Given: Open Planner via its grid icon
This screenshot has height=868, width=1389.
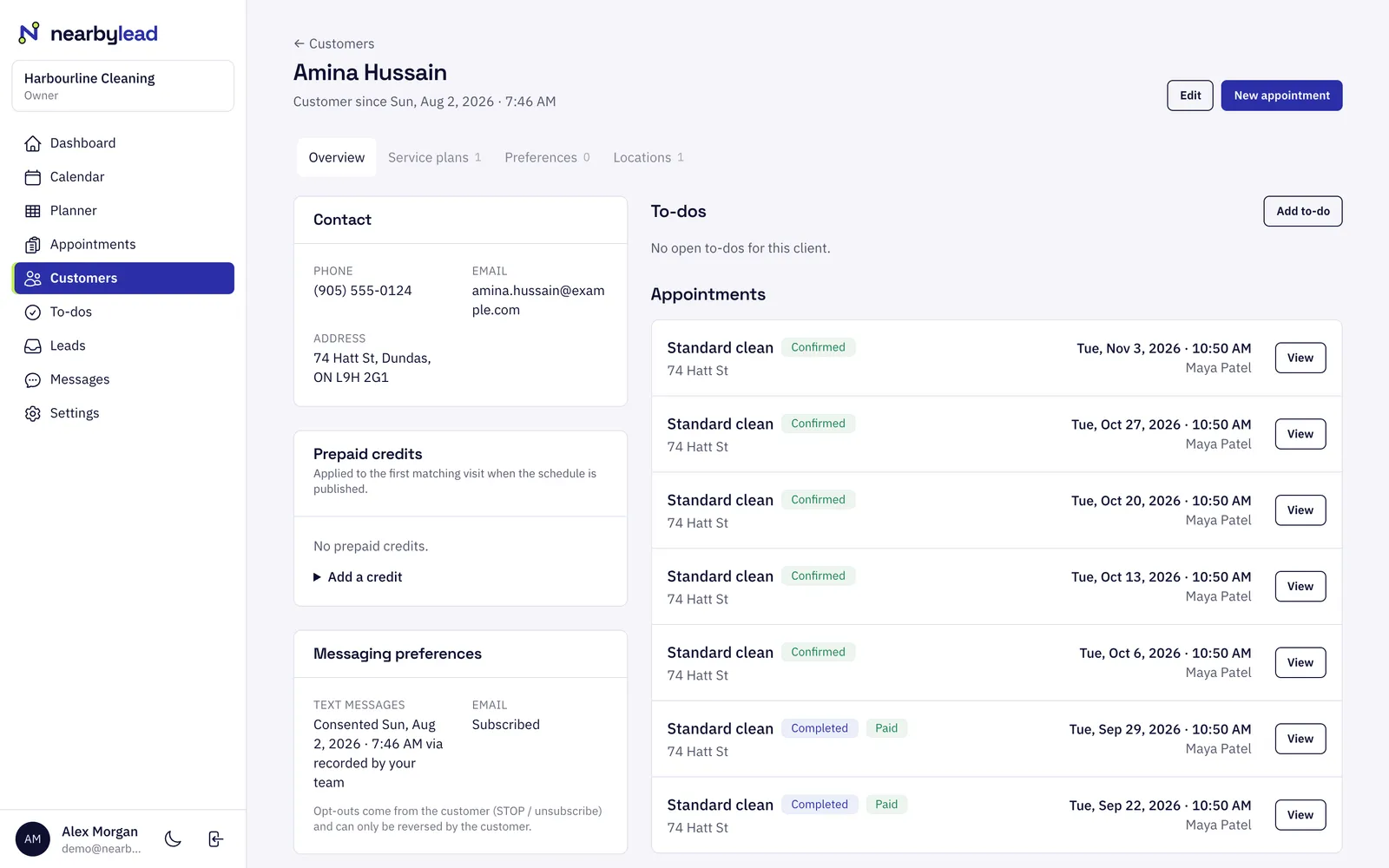Looking at the screenshot, I should pyautogui.click(x=33, y=211).
